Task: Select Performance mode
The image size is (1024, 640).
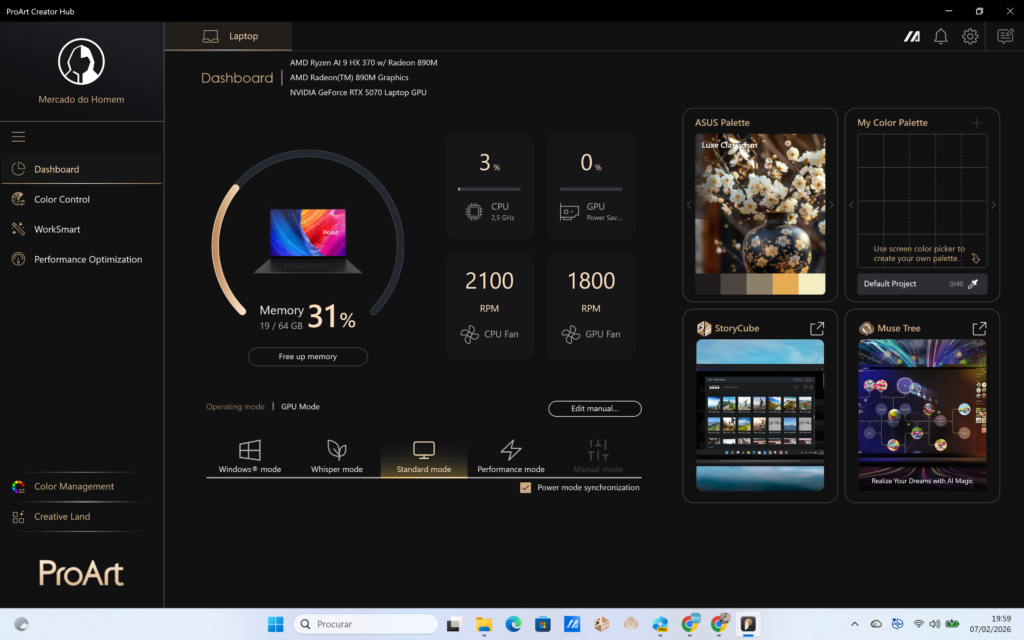Action: (510, 455)
